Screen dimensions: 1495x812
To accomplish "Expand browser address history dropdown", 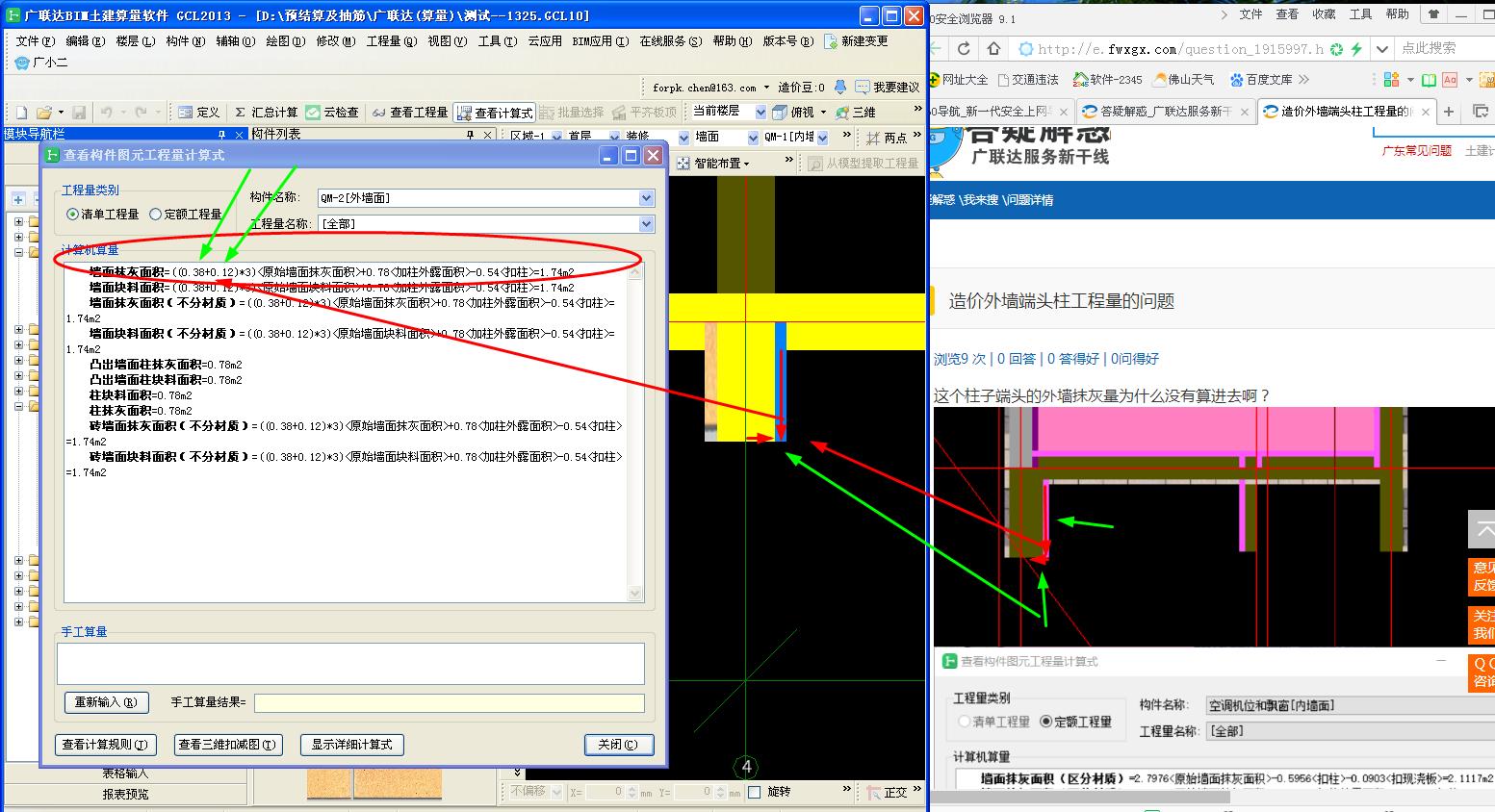I will point(1382,48).
